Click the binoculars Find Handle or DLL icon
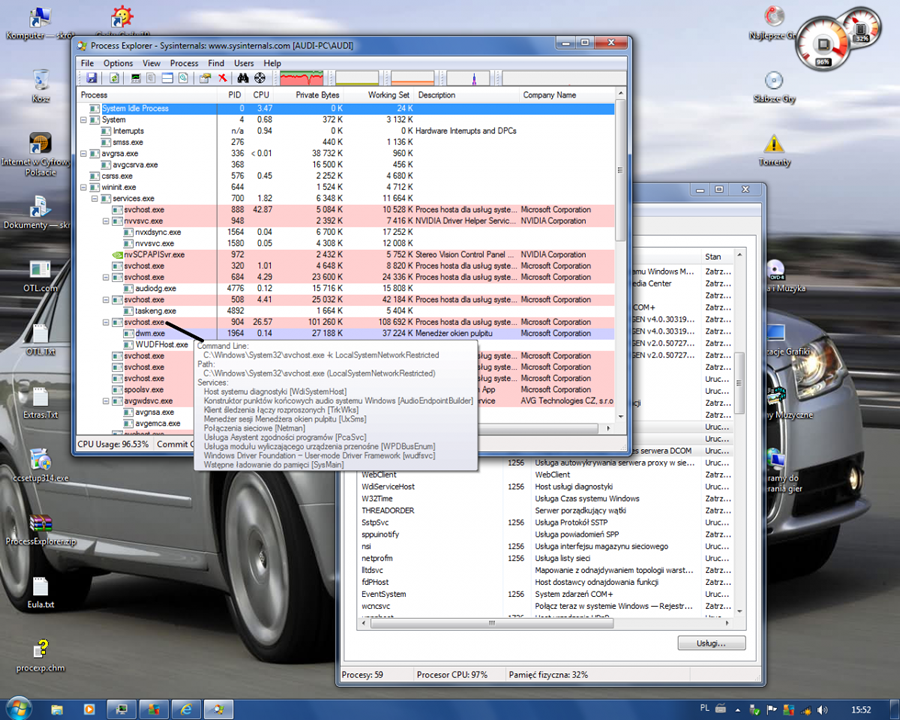The height and width of the screenshot is (720, 900). pos(243,78)
